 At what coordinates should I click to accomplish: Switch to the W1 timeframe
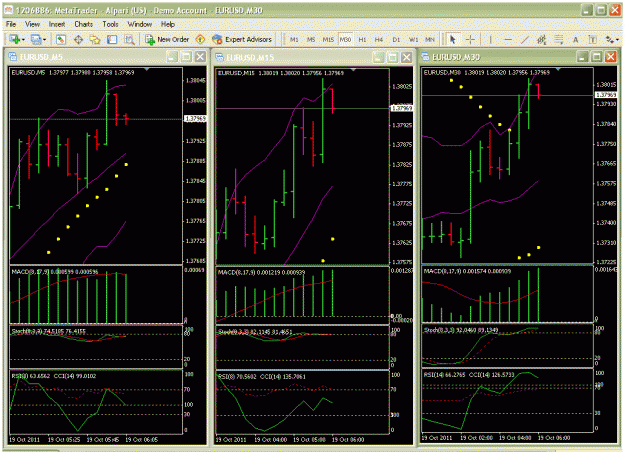tap(413, 39)
